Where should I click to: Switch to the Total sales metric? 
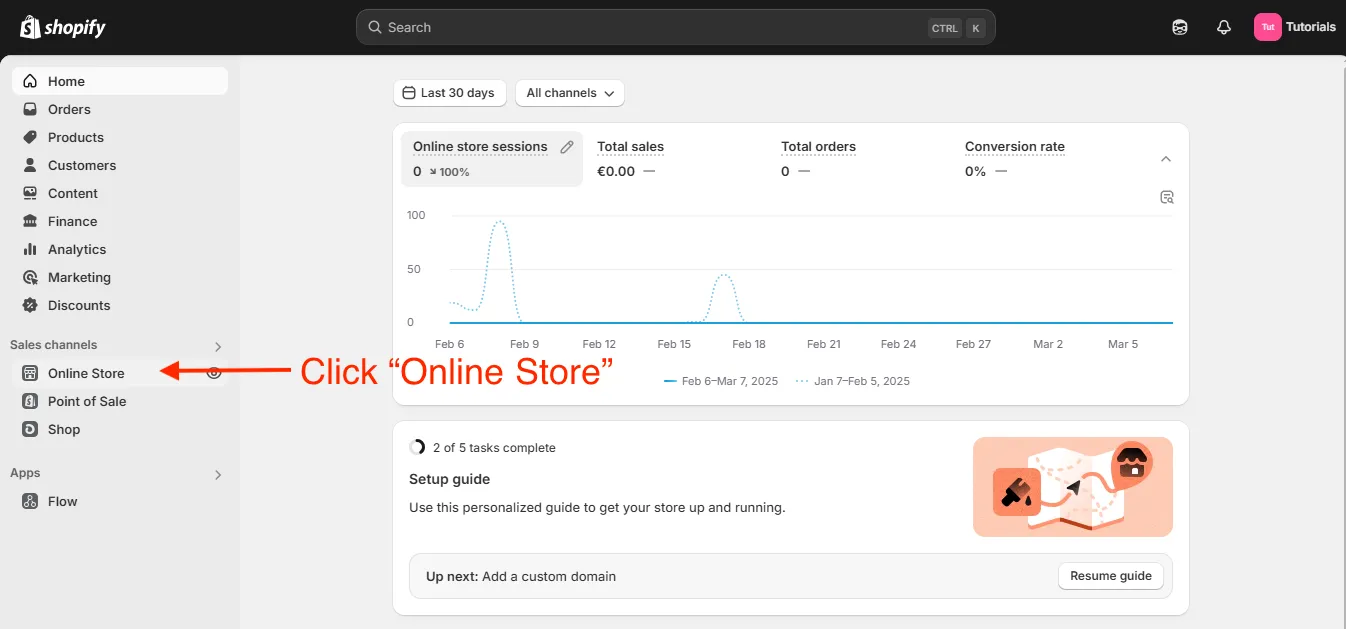(x=630, y=146)
